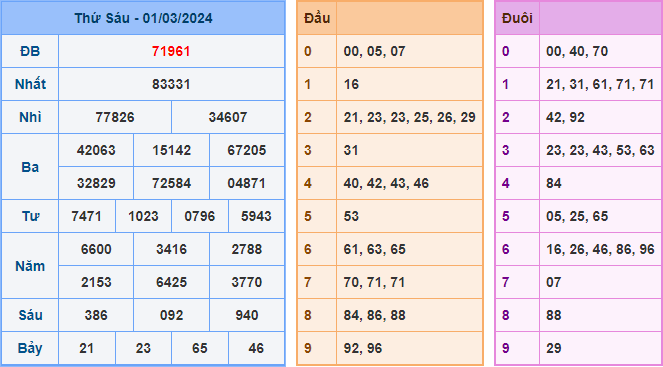This screenshot has height=367, width=663.
Task: Select Đầu cell 40, 42, 43, 46
Action: coord(409,183)
